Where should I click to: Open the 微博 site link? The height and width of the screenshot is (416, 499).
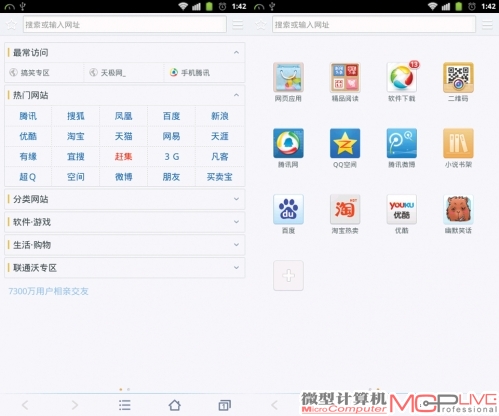123,177
